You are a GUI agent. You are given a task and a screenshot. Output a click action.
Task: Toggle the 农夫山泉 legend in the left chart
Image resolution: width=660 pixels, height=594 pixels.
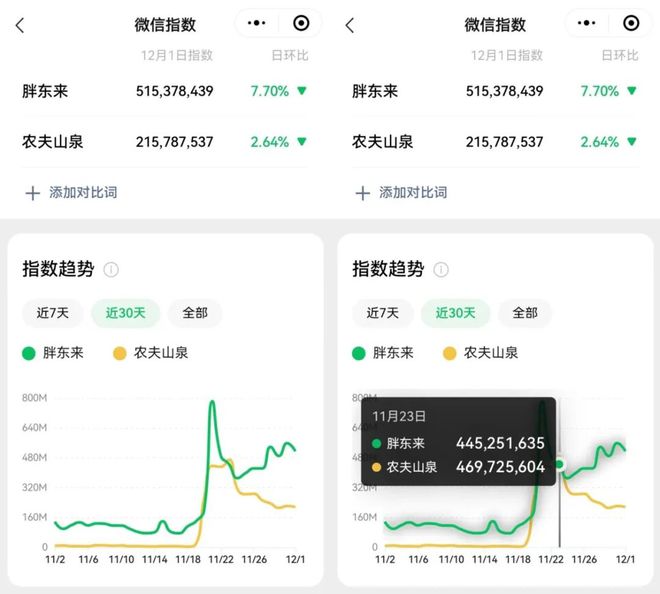[150, 352]
